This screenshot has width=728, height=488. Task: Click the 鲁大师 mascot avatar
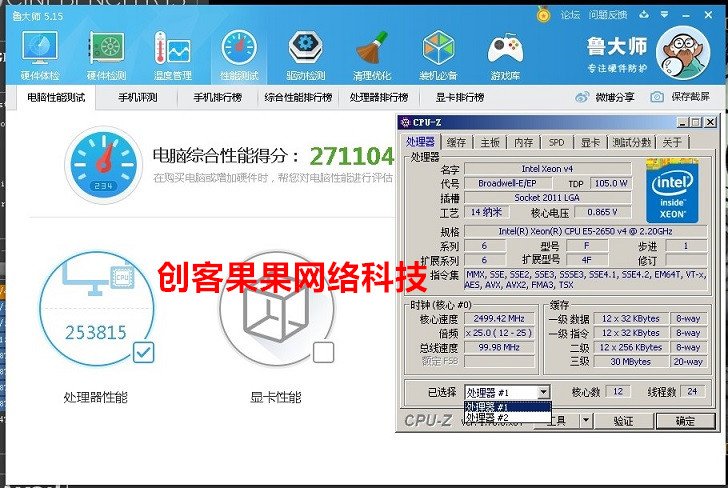[683, 53]
